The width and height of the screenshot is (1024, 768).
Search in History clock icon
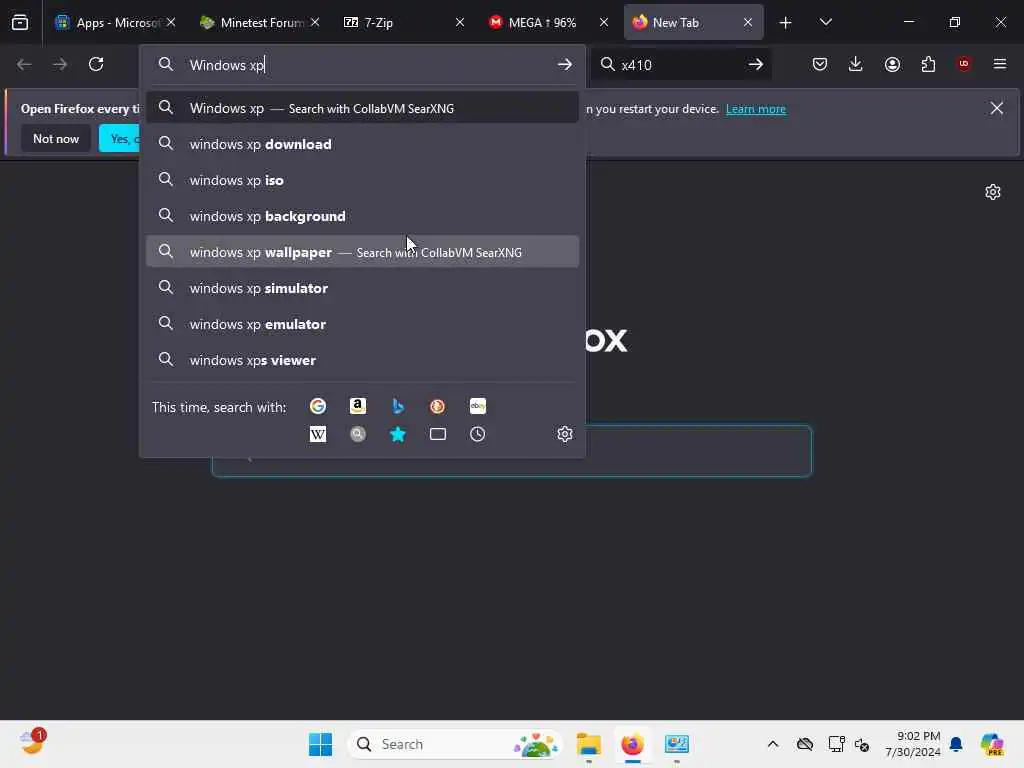pos(477,434)
